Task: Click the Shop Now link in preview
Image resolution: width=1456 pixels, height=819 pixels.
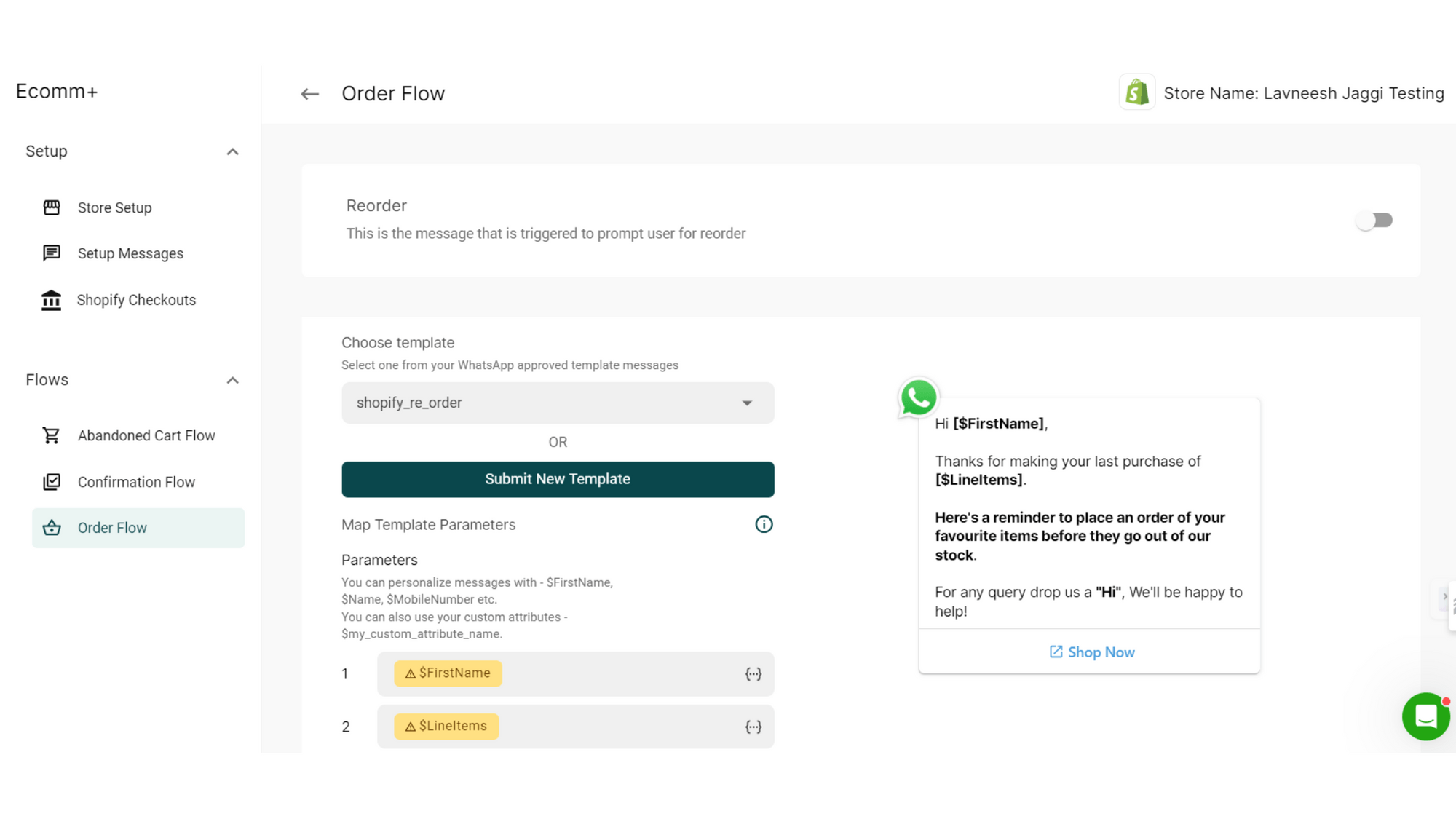Action: point(1091,652)
